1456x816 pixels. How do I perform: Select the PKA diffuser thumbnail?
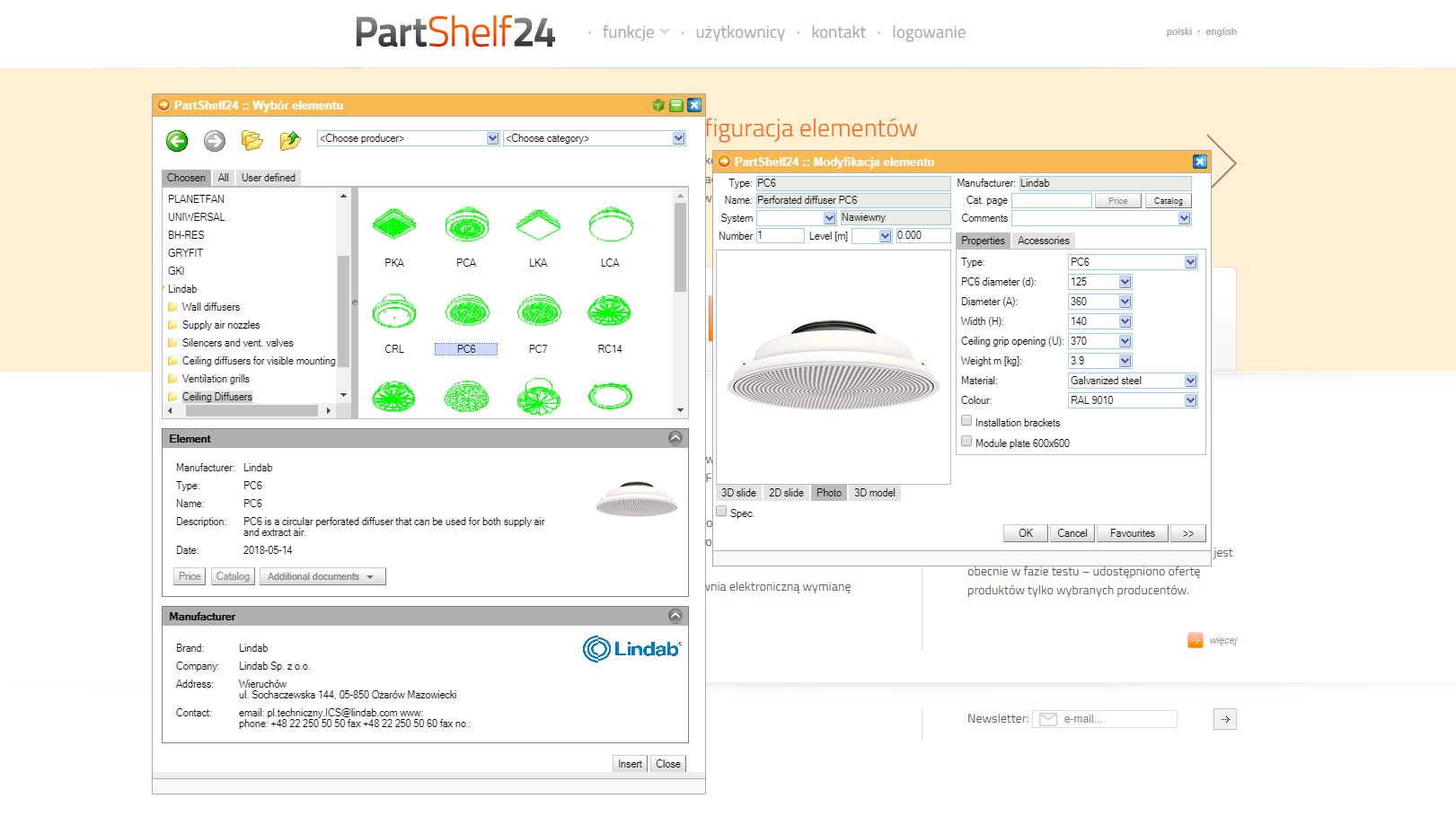click(394, 224)
